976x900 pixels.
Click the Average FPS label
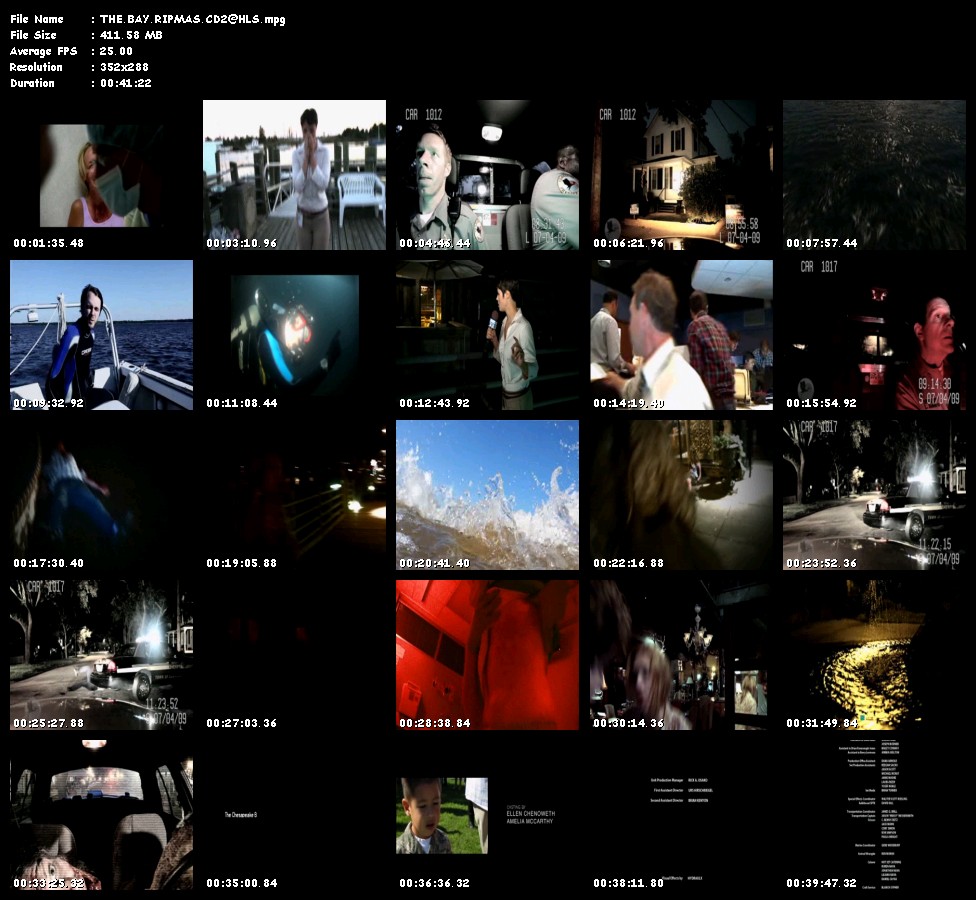(x=44, y=51)
